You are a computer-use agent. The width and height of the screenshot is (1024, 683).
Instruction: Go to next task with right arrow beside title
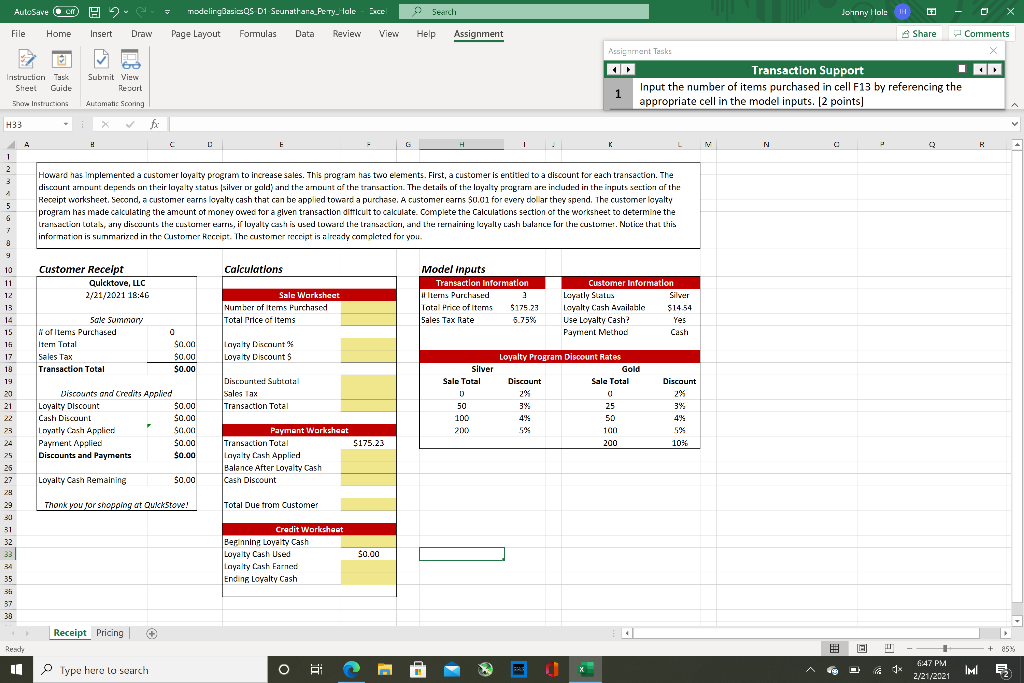point(628,69)
